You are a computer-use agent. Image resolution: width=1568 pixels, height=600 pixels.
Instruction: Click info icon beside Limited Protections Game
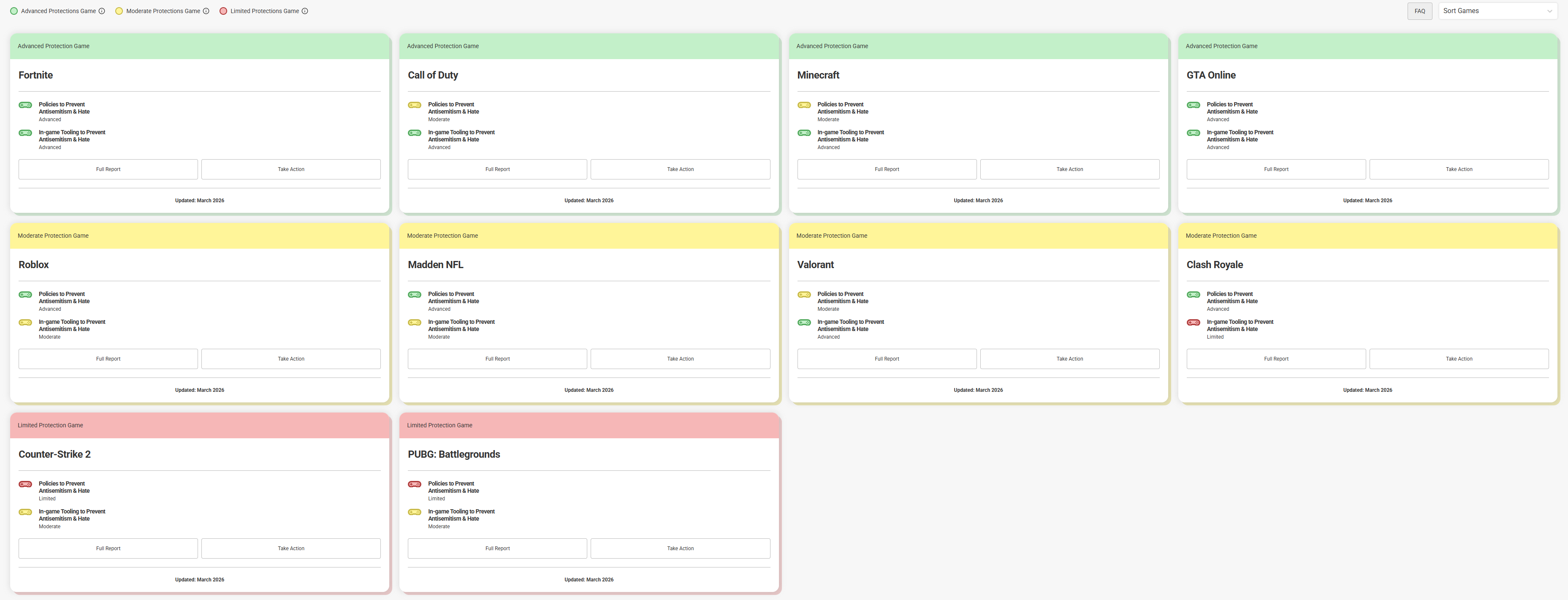click(x=305, y=11)
